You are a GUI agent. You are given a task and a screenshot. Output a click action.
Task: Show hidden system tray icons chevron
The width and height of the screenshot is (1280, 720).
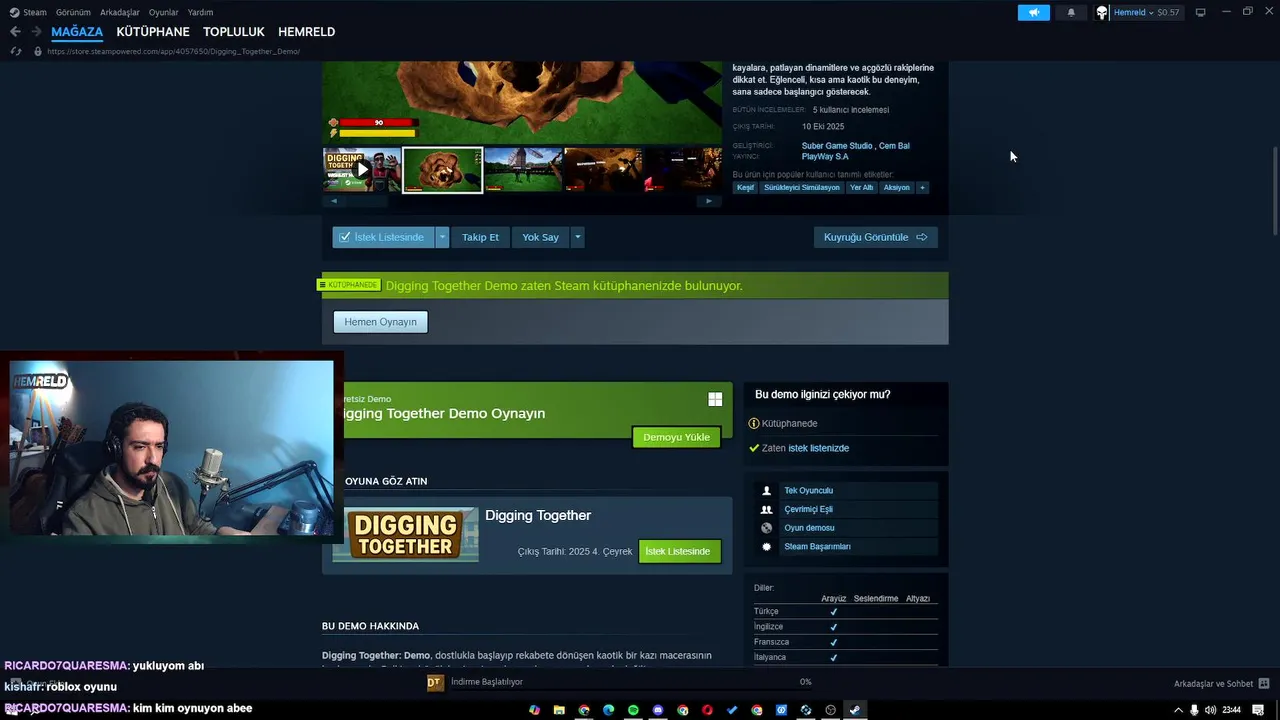[x=1178, y=710]
